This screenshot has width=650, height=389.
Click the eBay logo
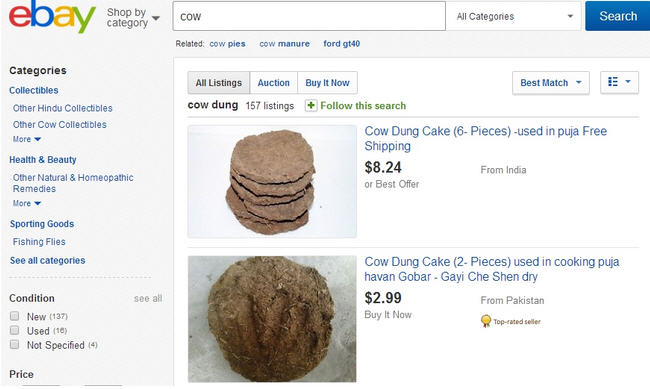(x=52, y=17)
